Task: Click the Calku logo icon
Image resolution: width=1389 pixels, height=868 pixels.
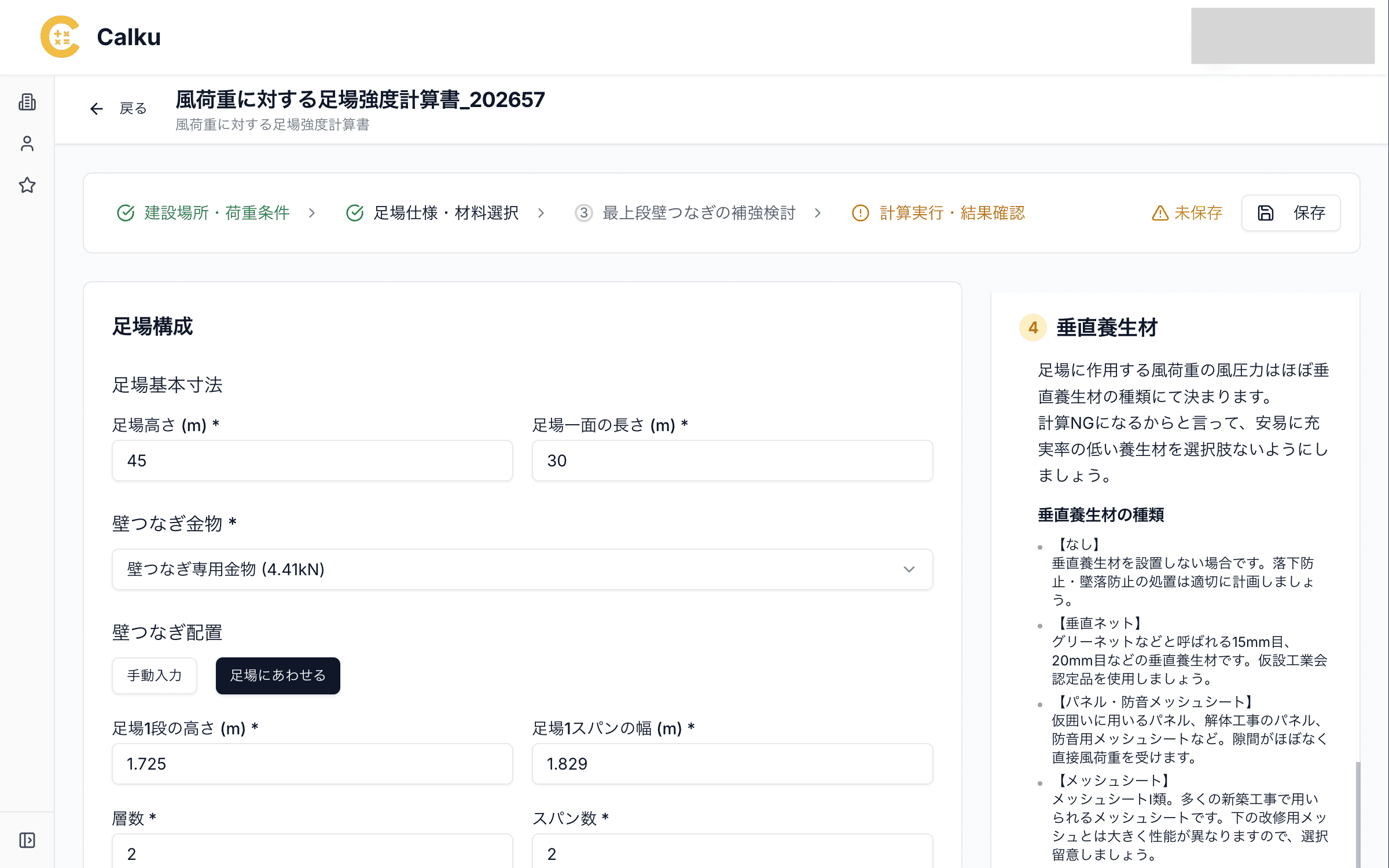Action: tap(60, 37)
